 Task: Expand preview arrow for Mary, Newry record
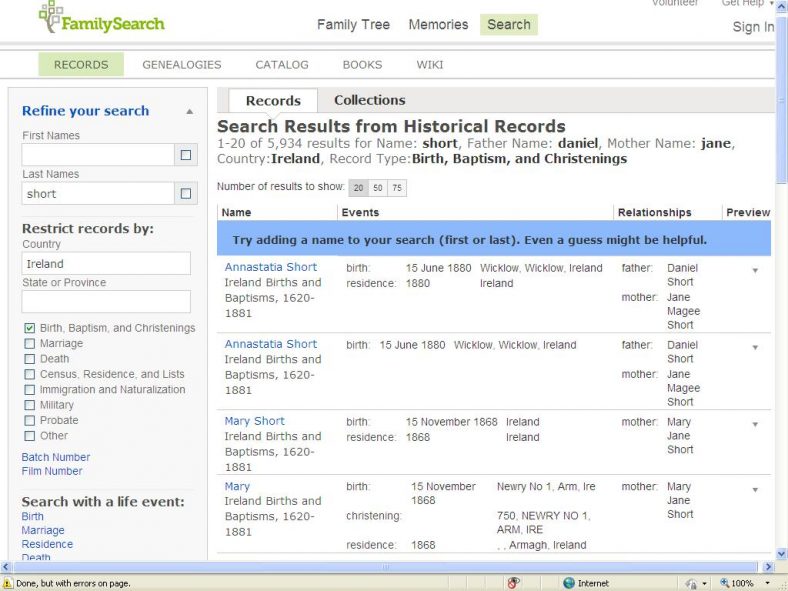click(755, 490)
